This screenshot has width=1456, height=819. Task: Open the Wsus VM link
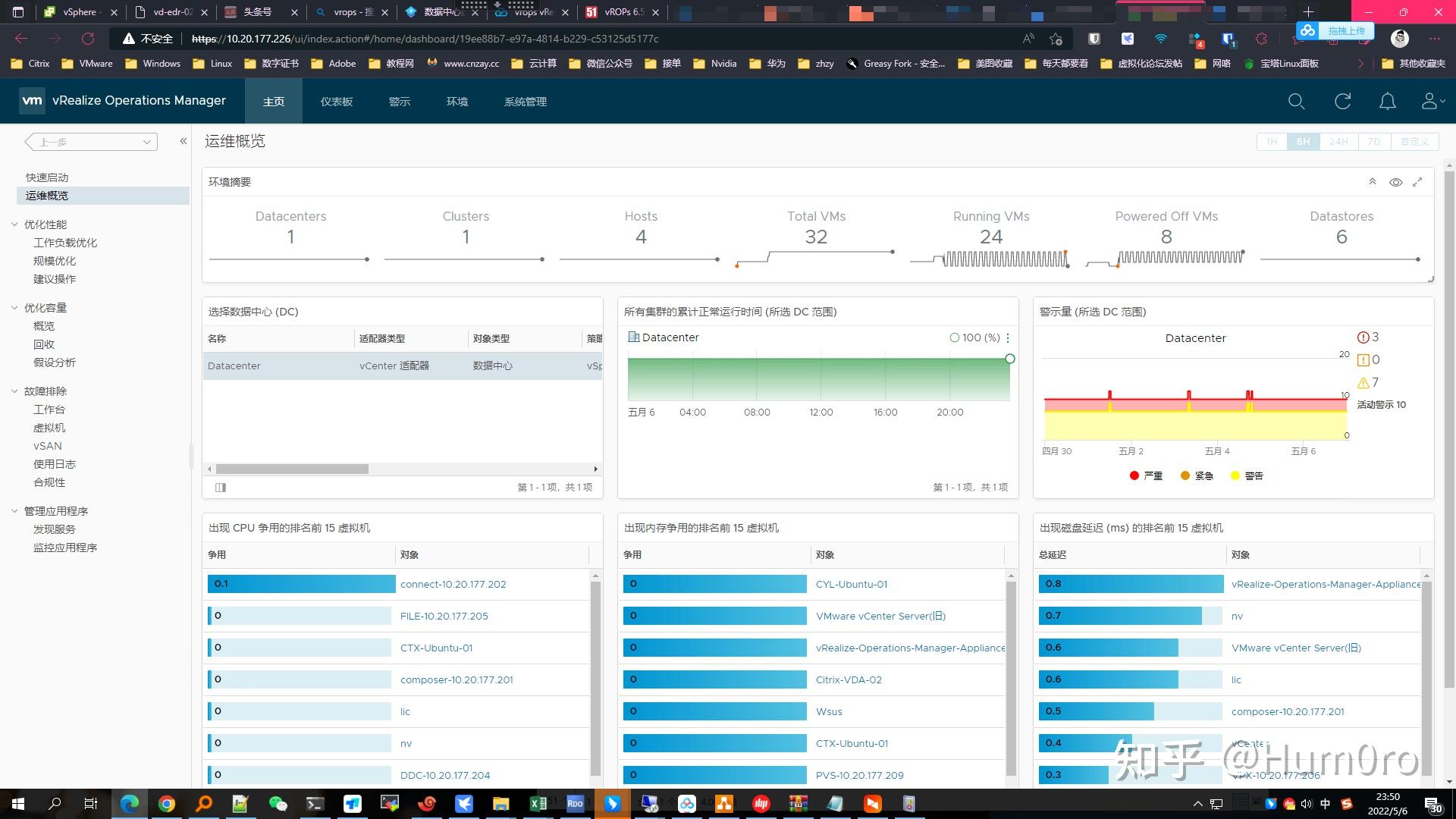coord(829,711)
